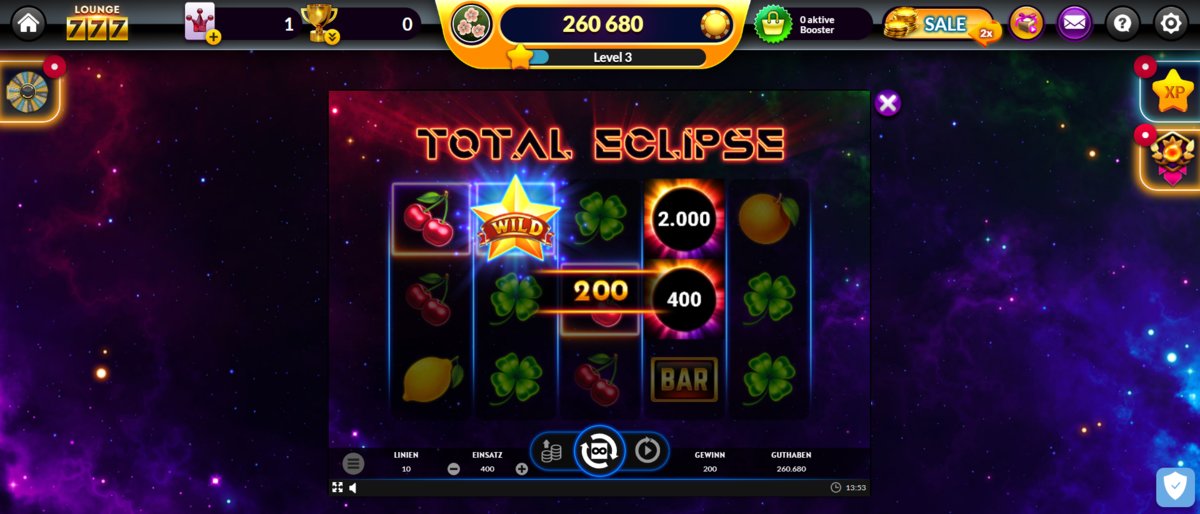
Task: Set max bet with coin stack button
Action: tap(551, 451)
